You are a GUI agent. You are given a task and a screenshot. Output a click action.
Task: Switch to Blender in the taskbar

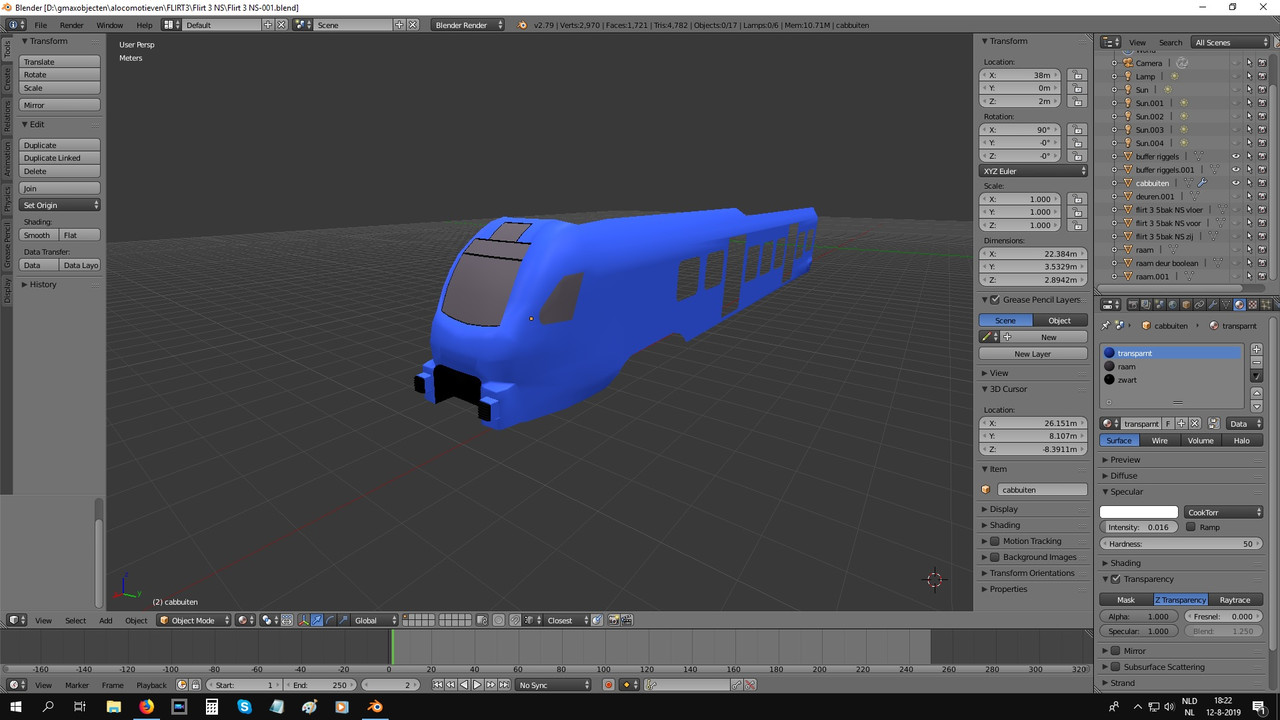click(375, 706)
